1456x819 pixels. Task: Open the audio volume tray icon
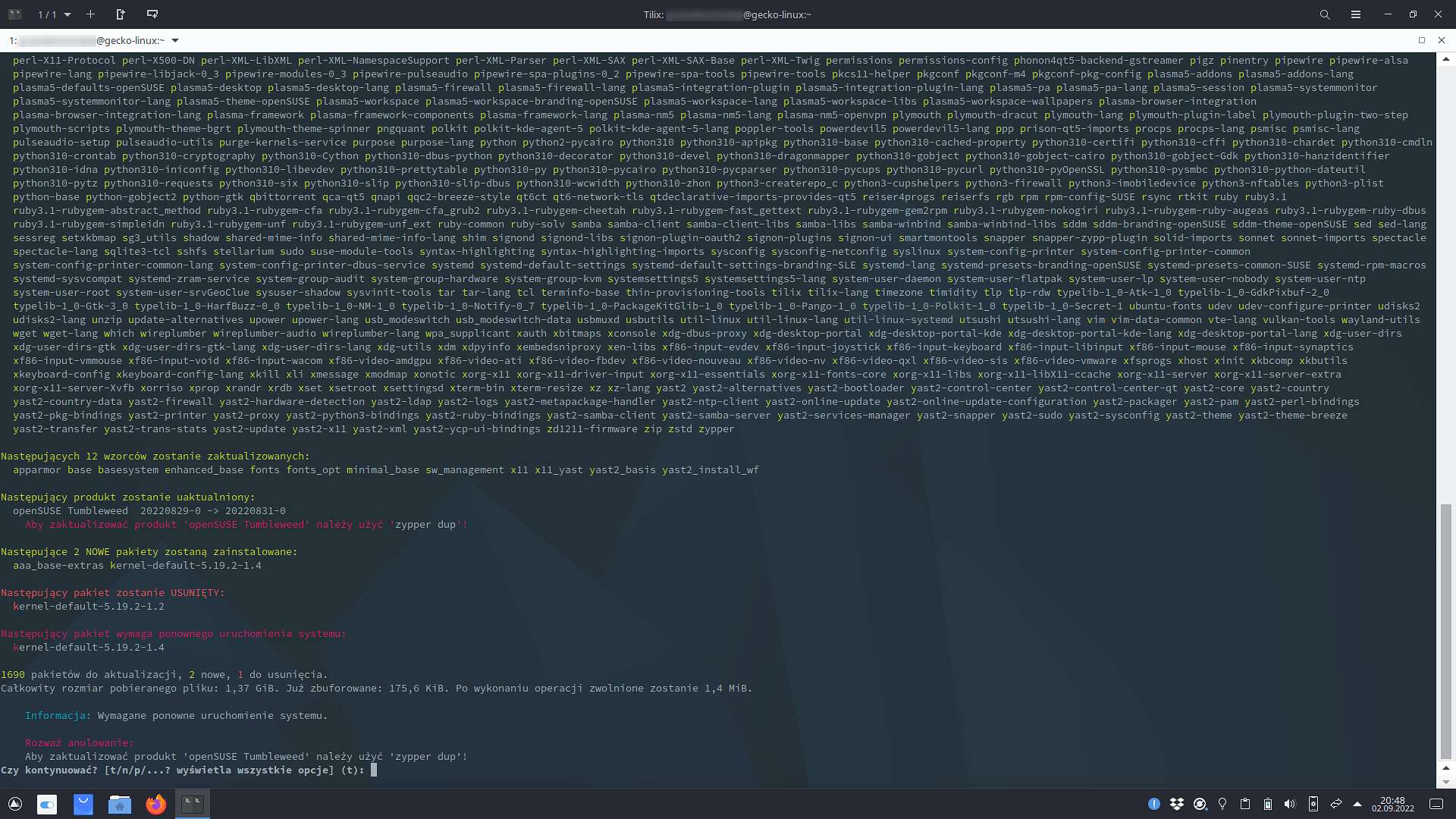1290,804
